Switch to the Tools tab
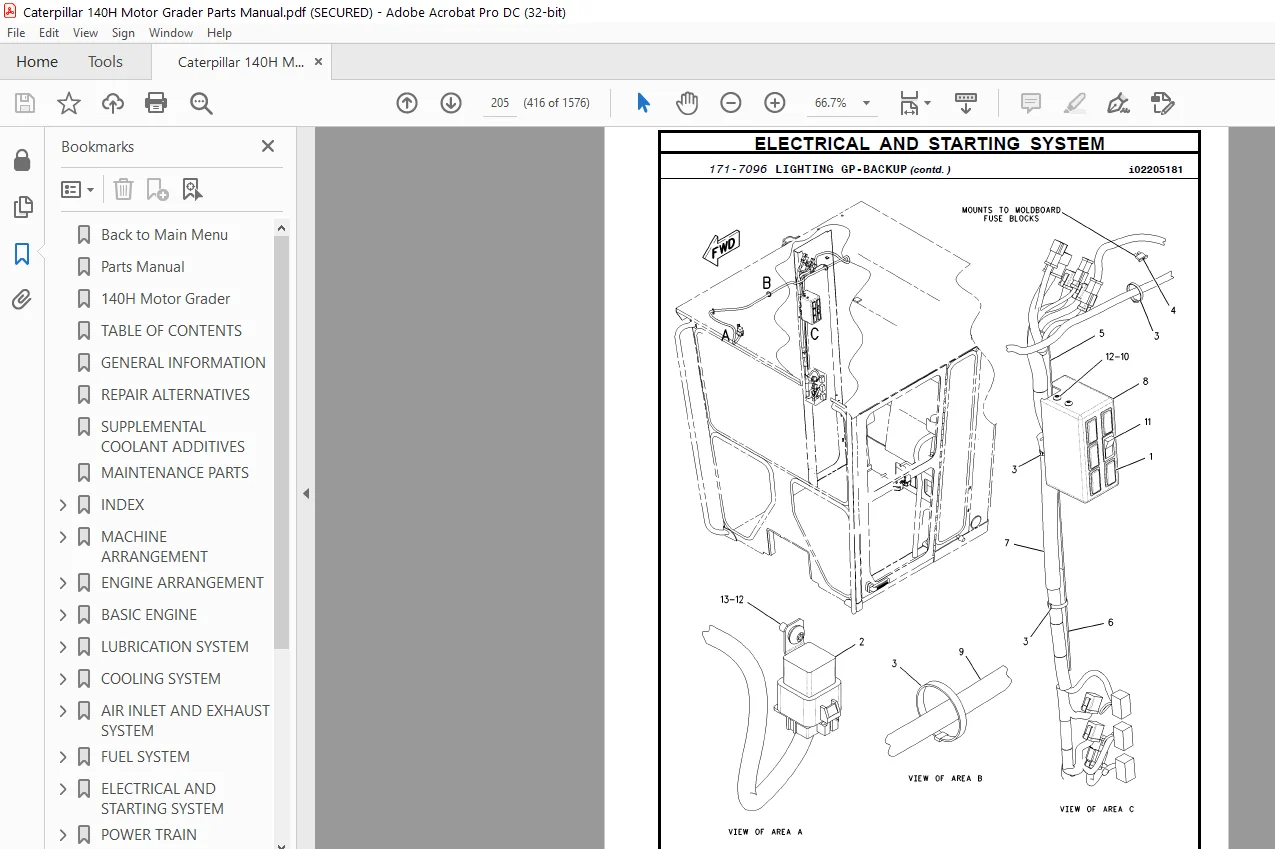Screen dimensions: 1275x849 pos(105,62)
